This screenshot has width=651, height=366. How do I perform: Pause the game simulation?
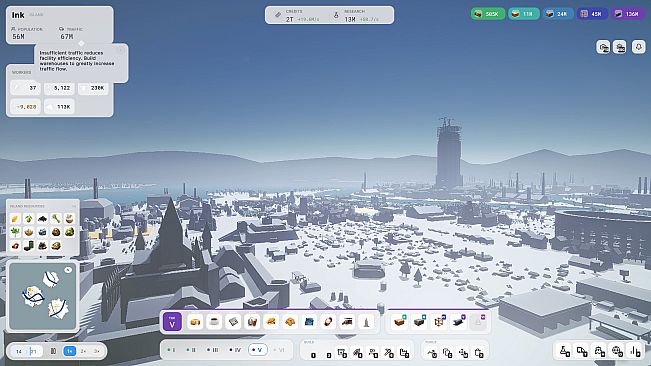pos(53,351)
